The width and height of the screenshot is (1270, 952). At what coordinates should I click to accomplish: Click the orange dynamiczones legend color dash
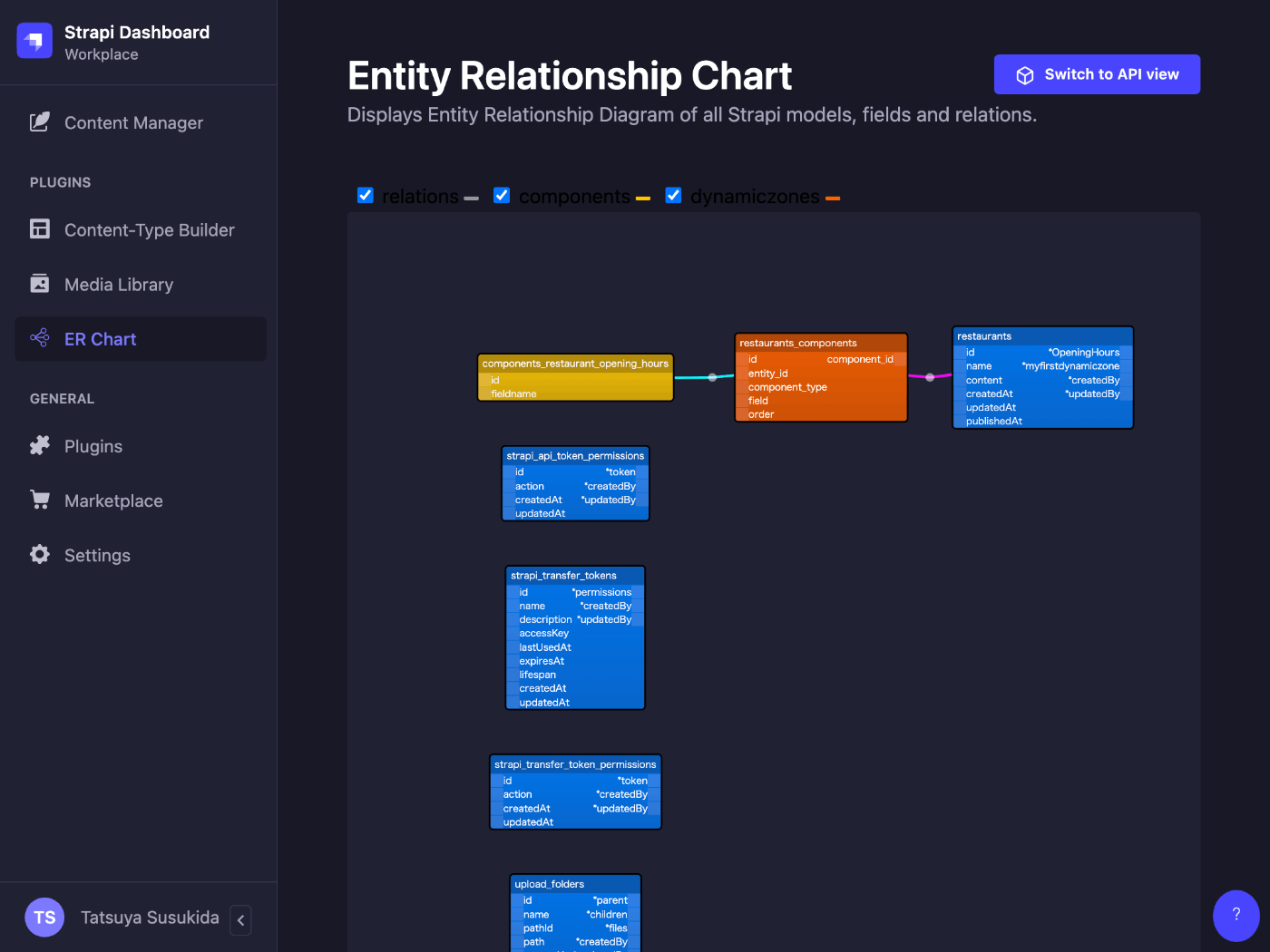tap(833, 199)
